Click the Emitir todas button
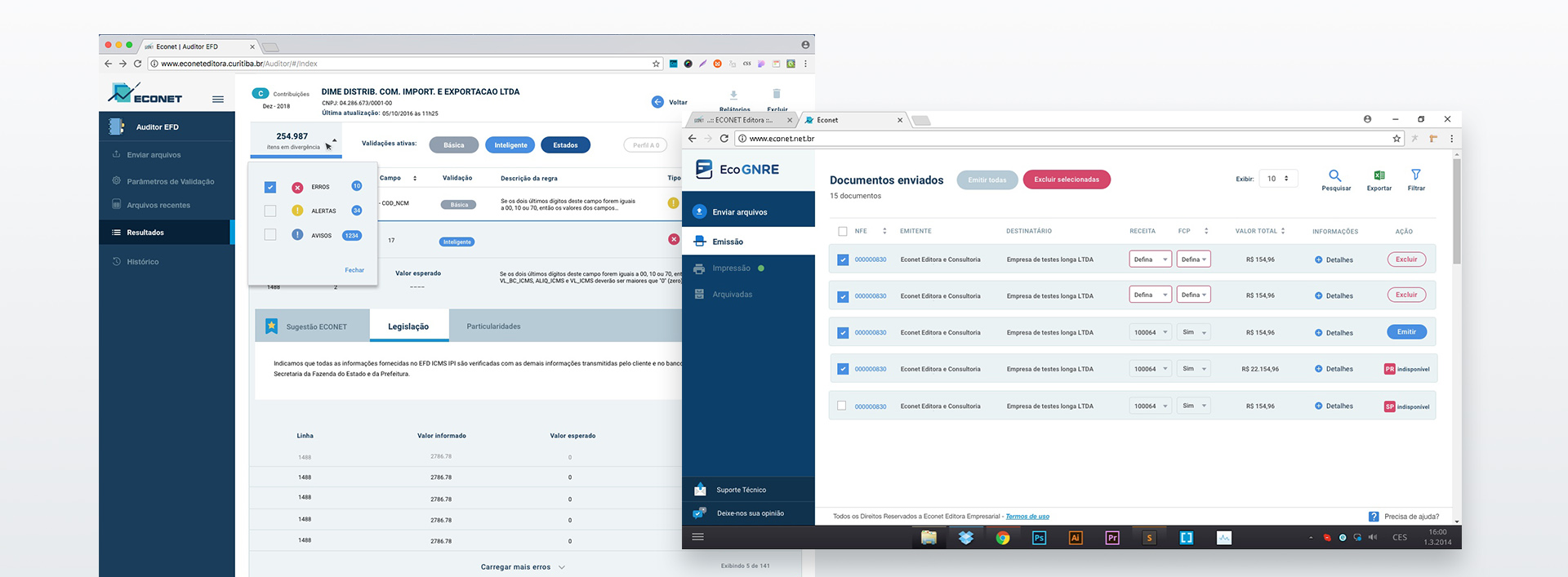Image resolution: width=1568 pixels, height=577 pixels. [x=987, y=180]
